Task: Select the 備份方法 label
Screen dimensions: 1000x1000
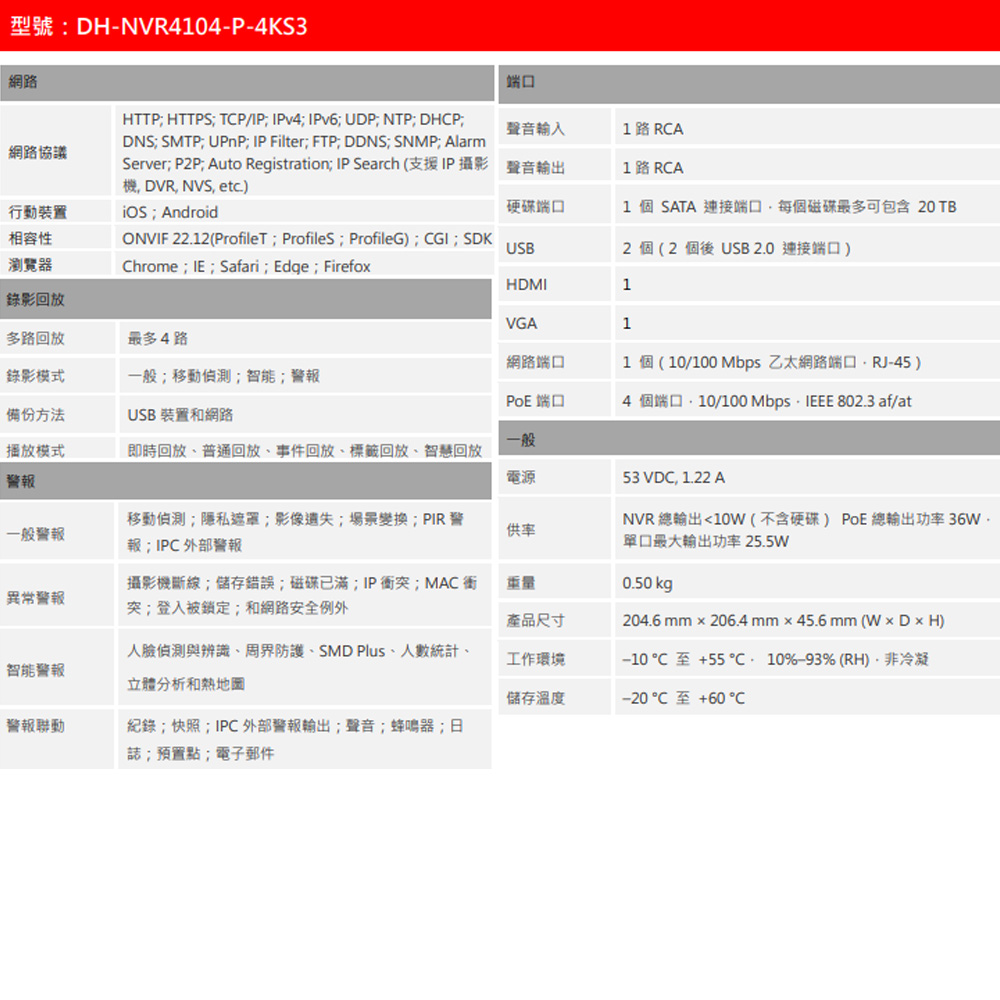Action: 36,415
